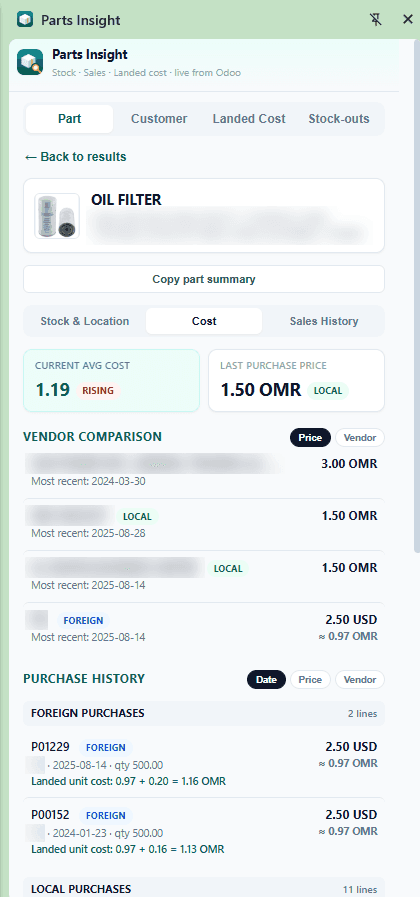Open the oil filter product thumbnail
This screenshot has height=897, width=420.
tap(57, 216)
